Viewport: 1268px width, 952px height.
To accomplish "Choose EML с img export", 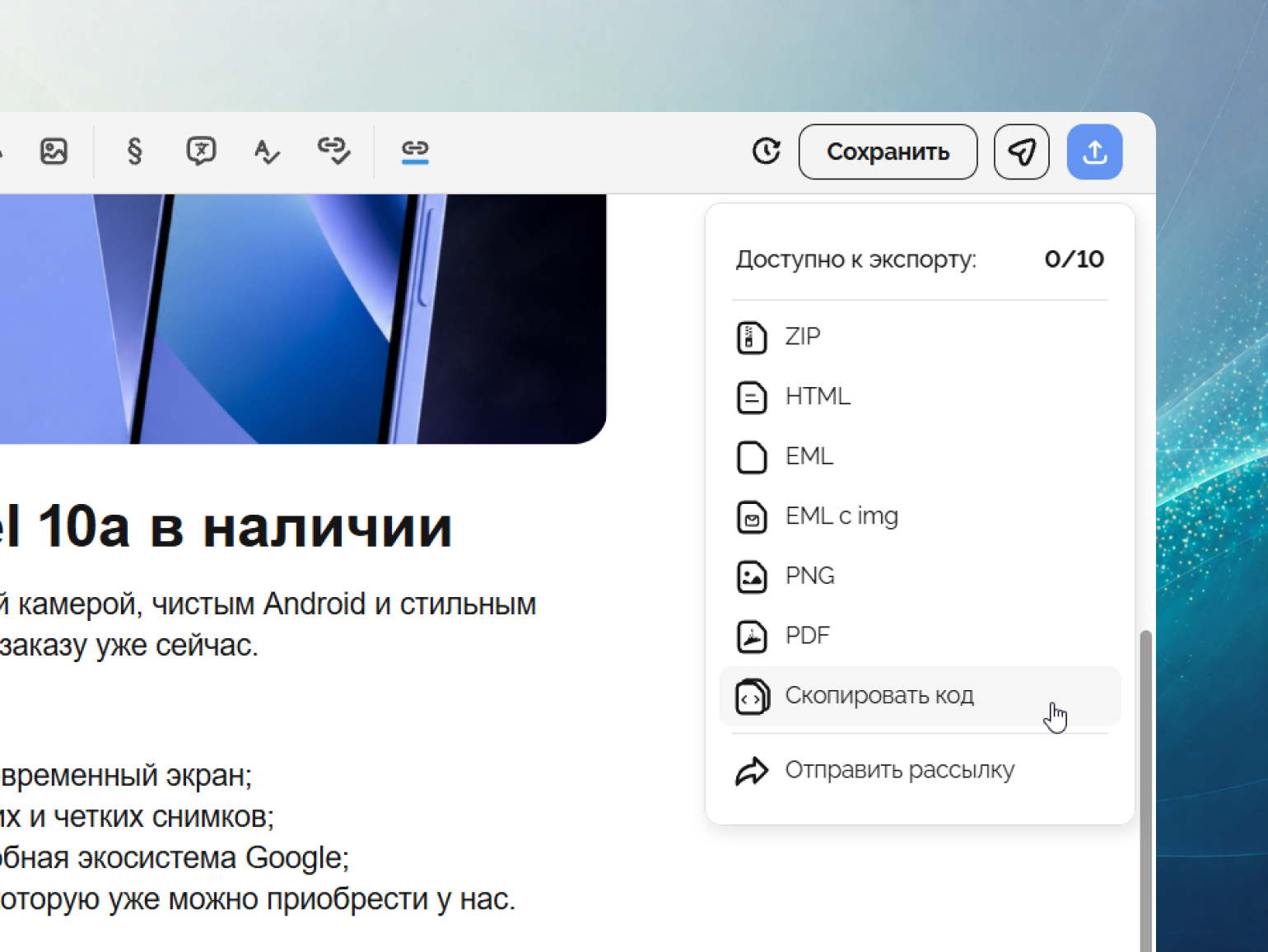I will [x=920, y=516].
